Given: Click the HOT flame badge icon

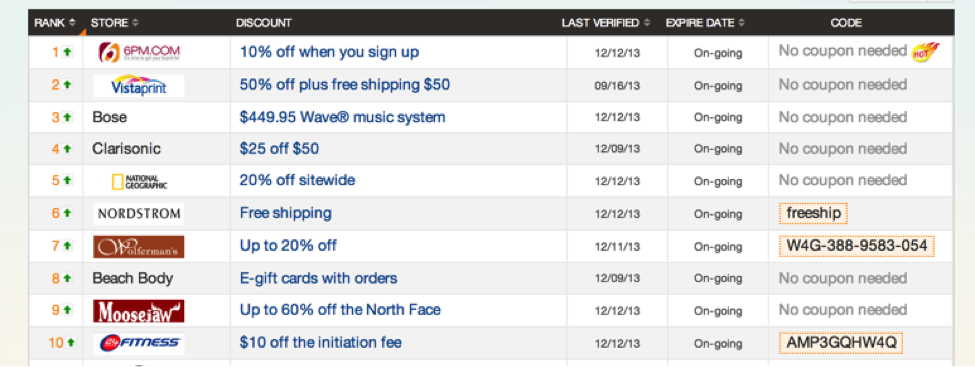Looking at the screenshot, I should tap(925, 52).
